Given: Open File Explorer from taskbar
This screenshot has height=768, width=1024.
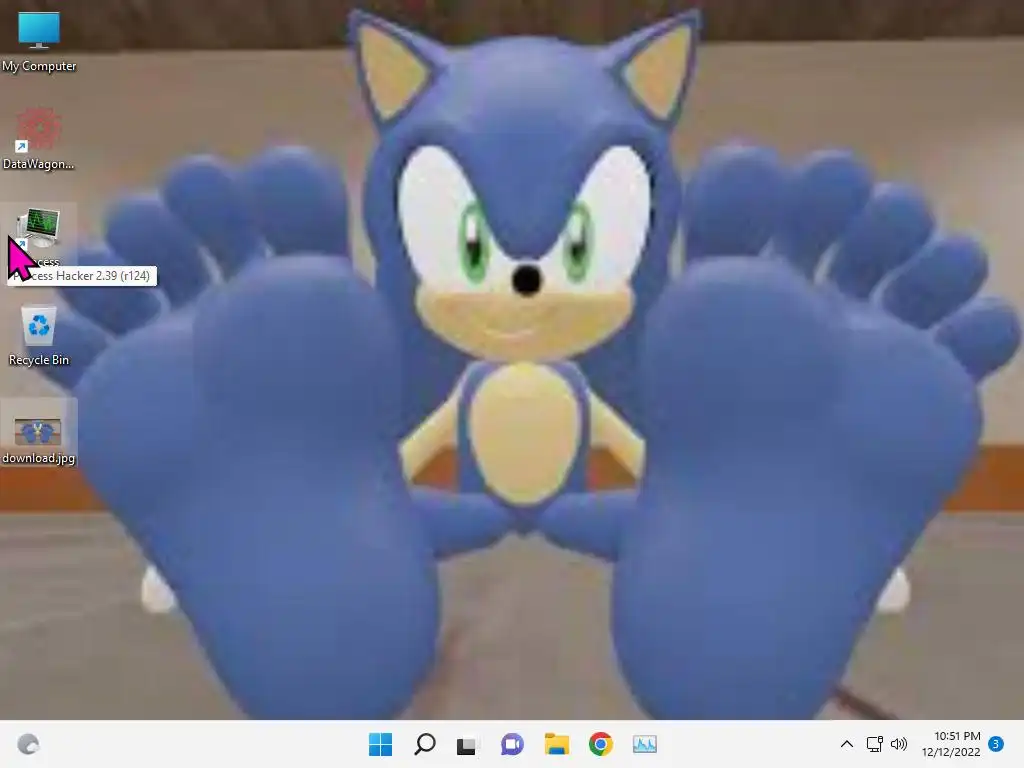Looking at the screenshot, I should 556,744.
